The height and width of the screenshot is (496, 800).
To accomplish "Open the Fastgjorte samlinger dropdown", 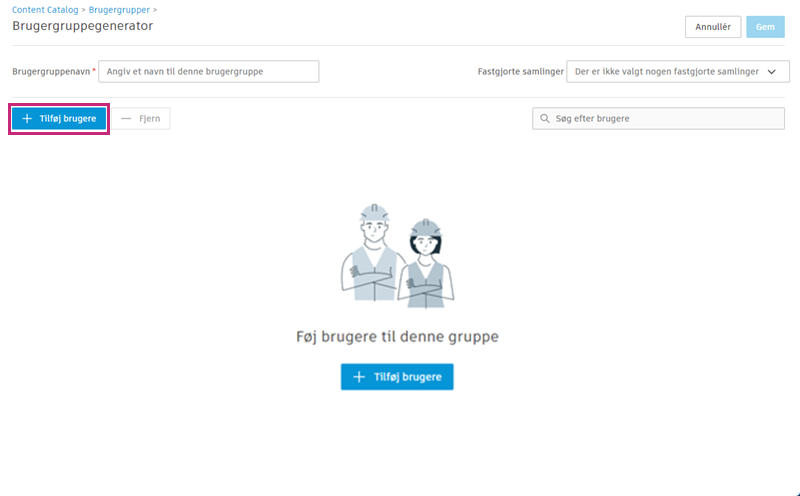I will pos(678,71).
